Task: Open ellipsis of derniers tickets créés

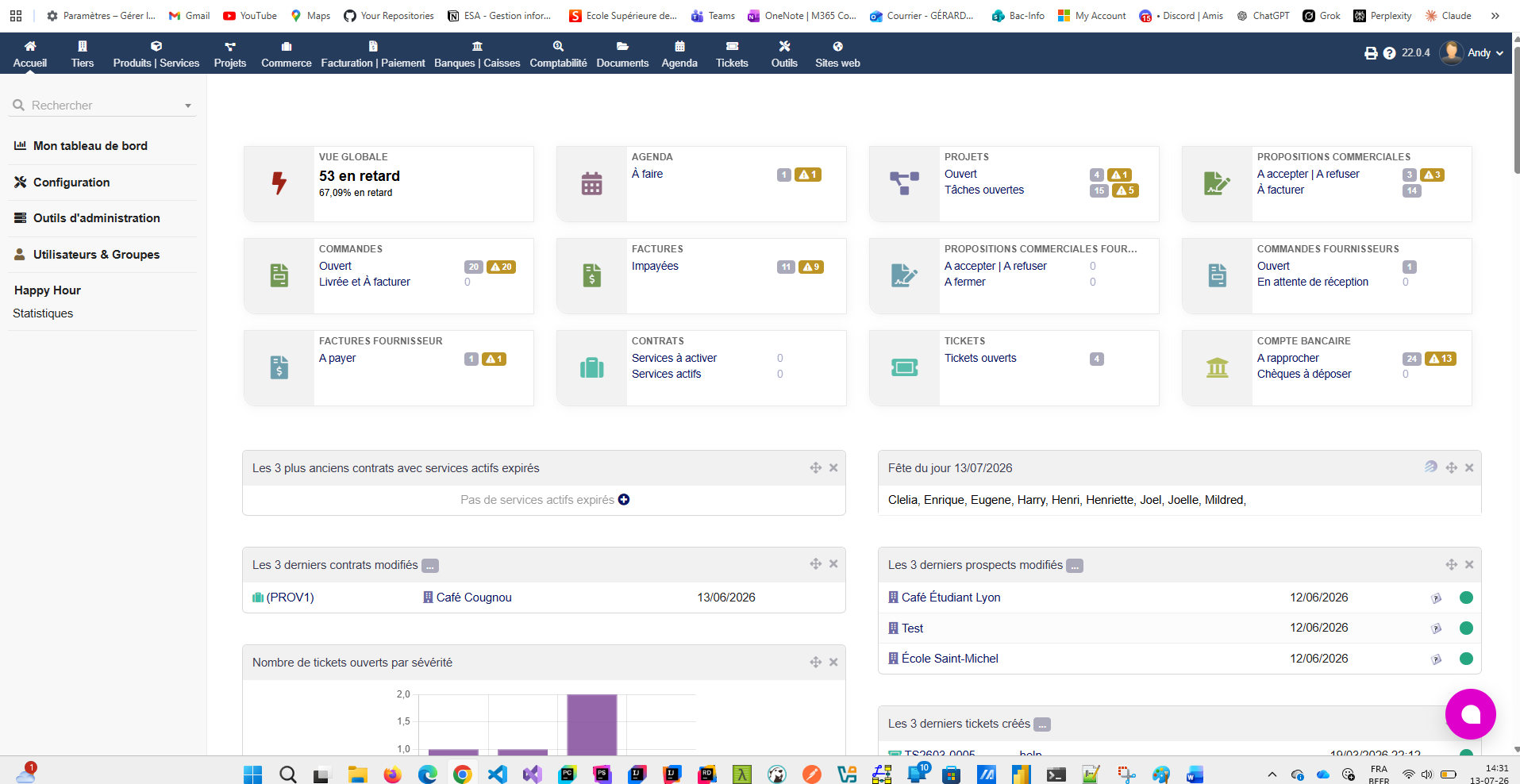Action: click(x=1042, y=724)
